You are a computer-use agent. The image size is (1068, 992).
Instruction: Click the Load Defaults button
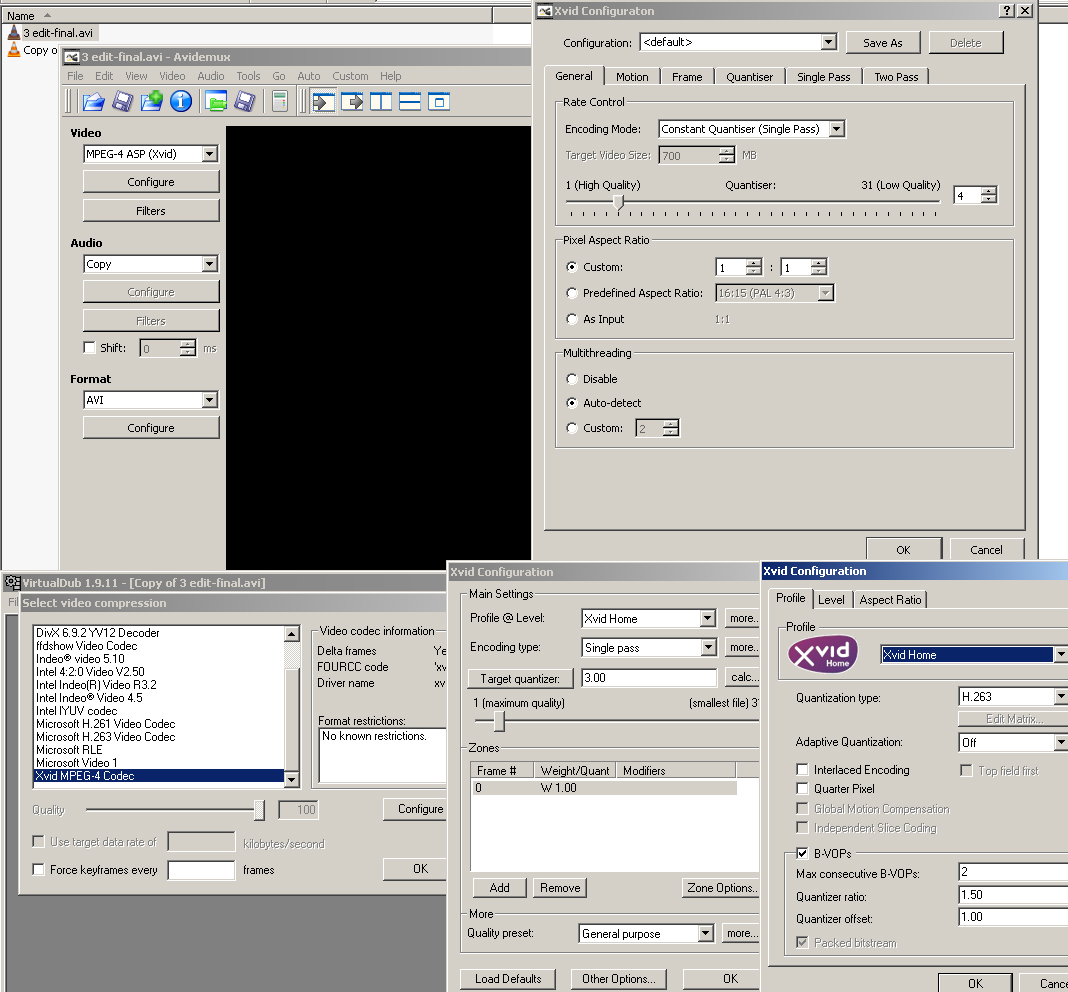(507, 979)
